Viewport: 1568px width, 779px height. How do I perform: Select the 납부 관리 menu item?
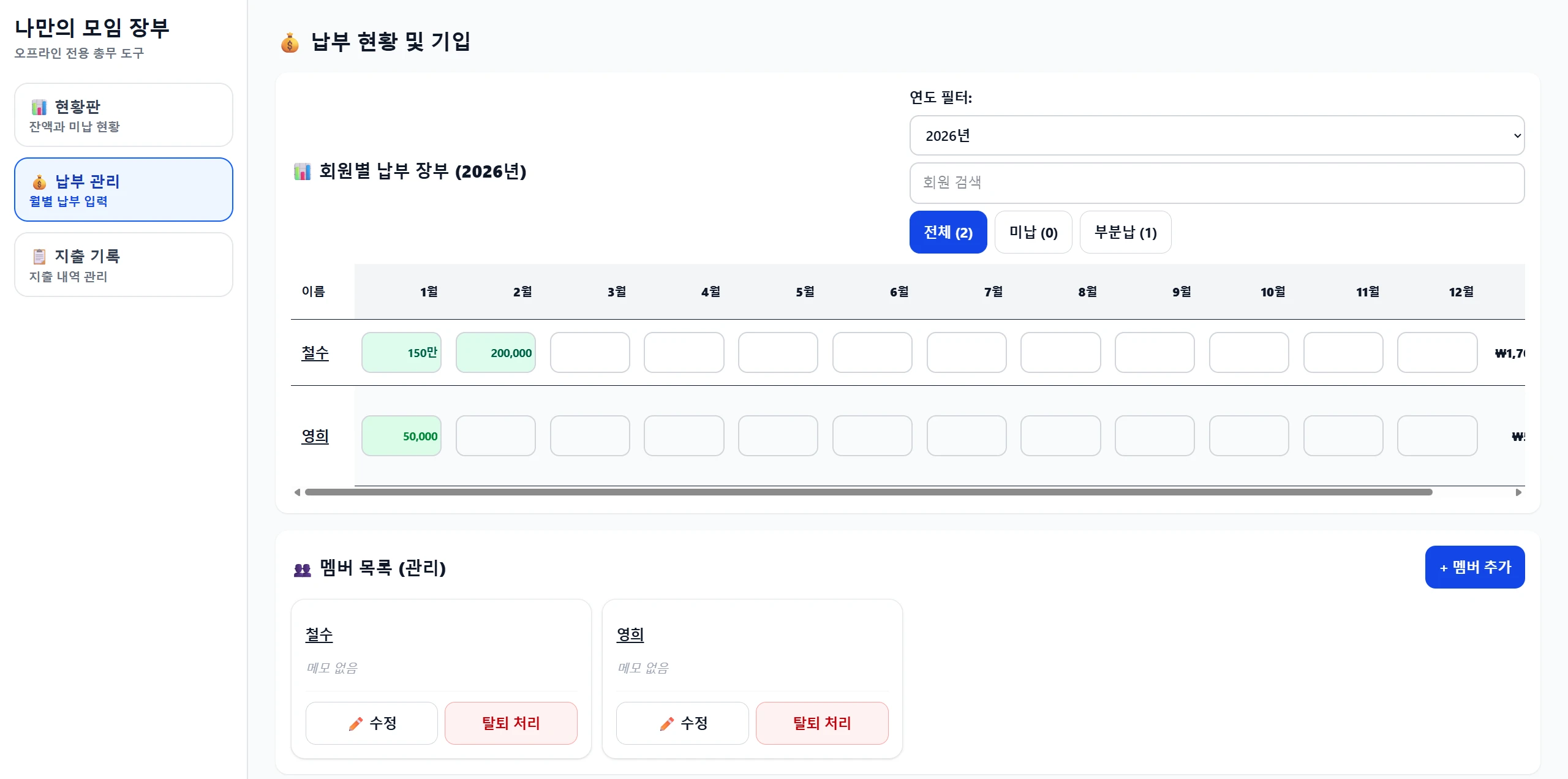124,189
